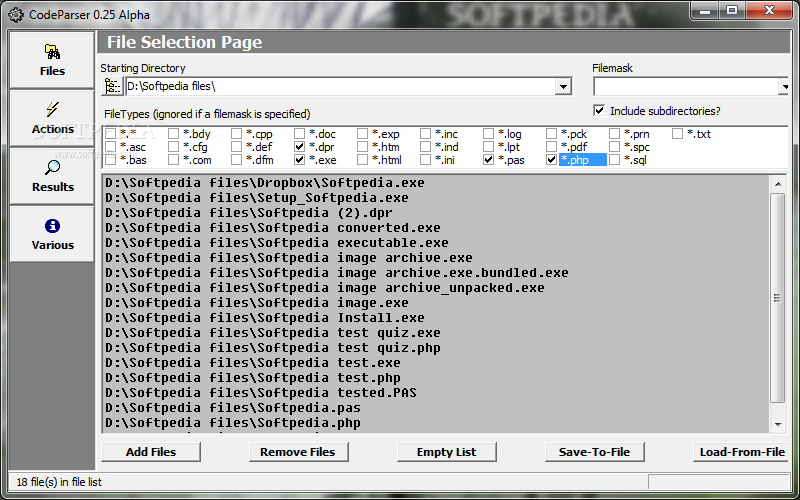Viewport: 800px width, 500px height.
Task: Uncheck the *.pas file type
Action: pyautogui.click(x=488, y=160)
